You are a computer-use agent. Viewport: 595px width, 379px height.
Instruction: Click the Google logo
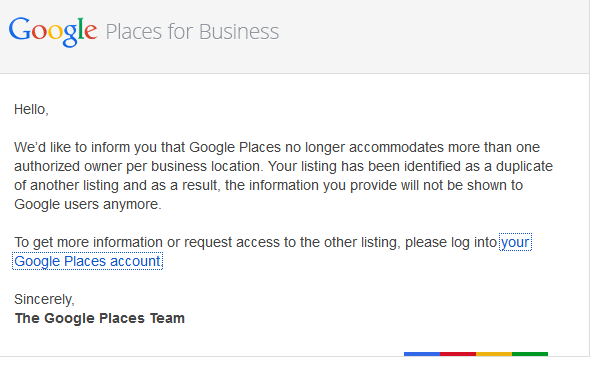coord(53,31)
